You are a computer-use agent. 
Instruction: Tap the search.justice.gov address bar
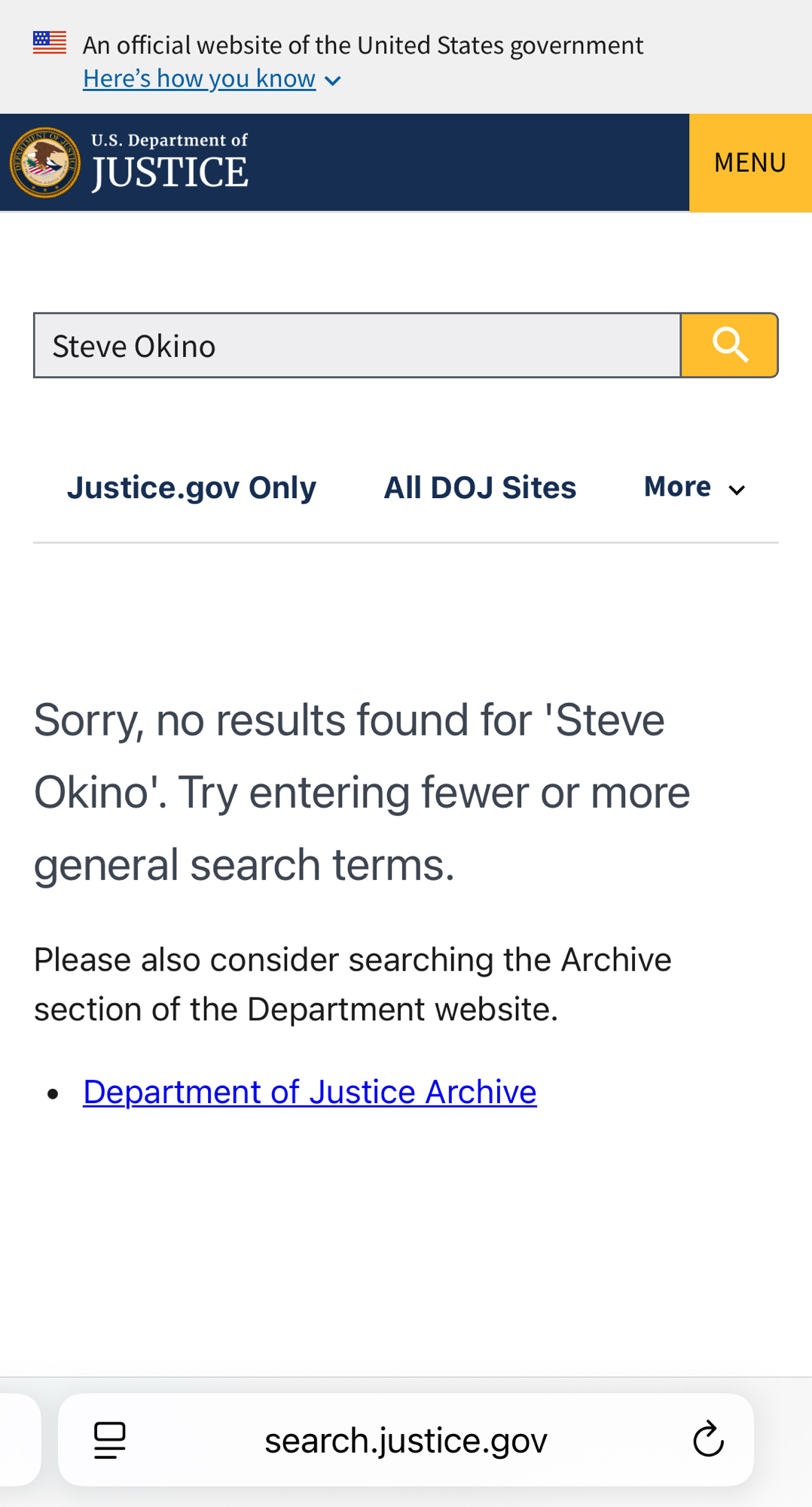click(405, 1440)
